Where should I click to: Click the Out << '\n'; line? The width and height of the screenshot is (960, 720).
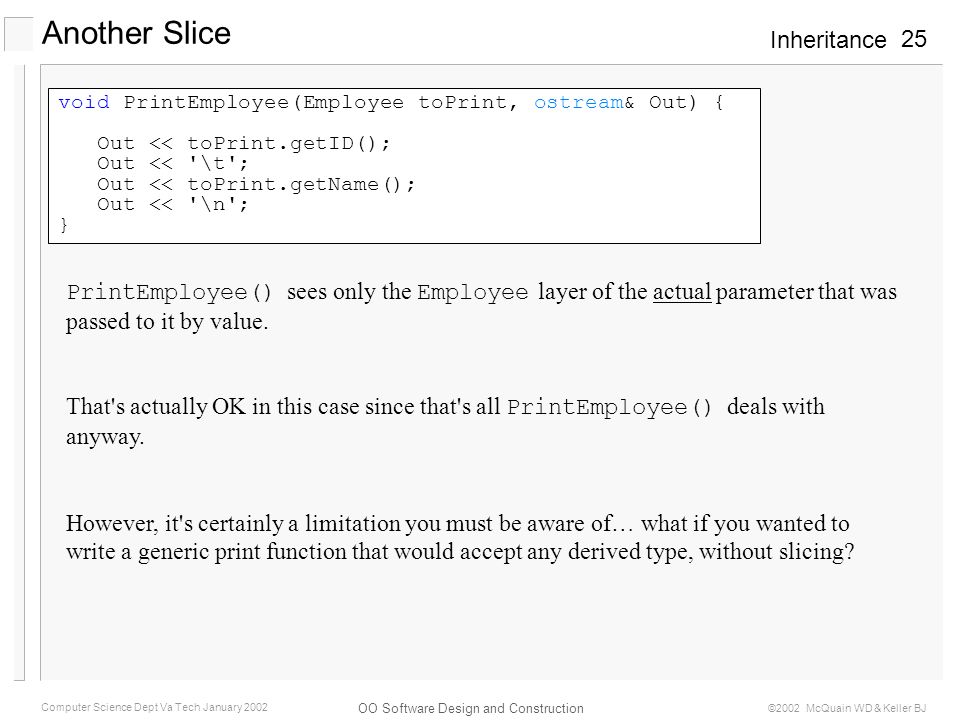[x=173, y=204]
